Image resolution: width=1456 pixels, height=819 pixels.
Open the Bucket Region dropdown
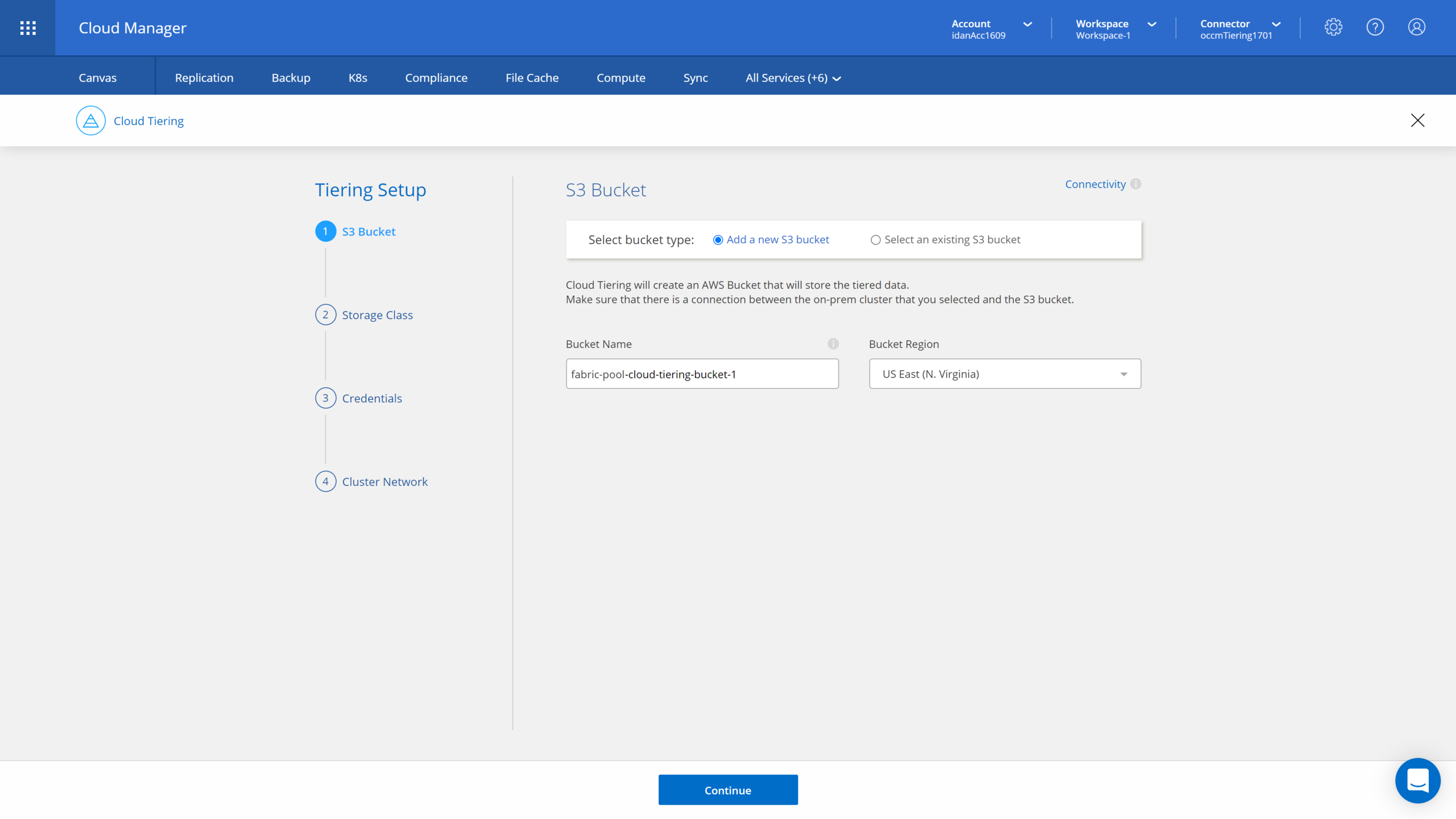tap(1004, 374)
